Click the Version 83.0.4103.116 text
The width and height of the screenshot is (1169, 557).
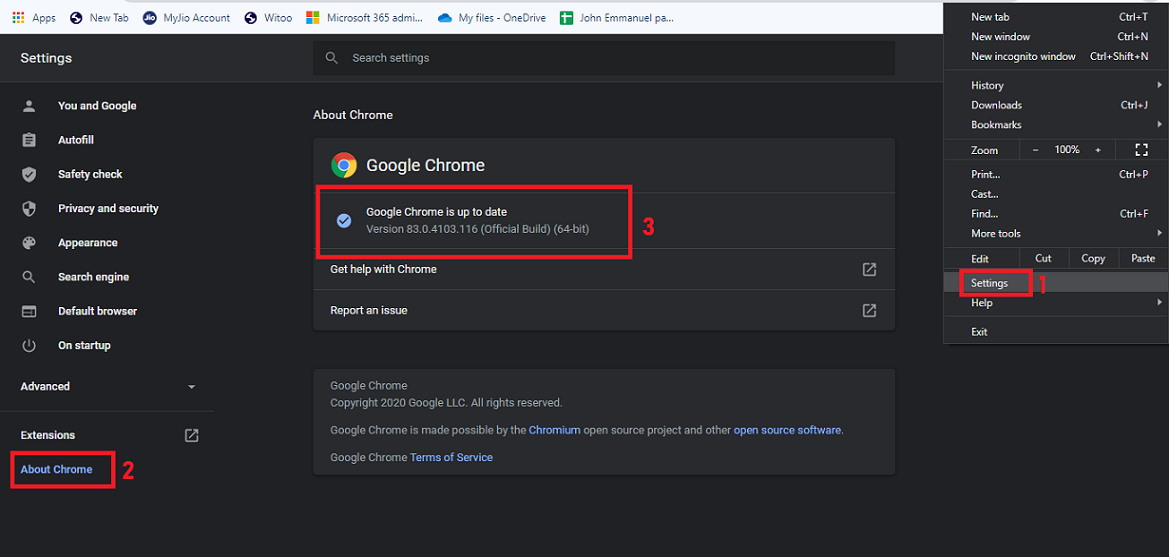click(x=477, y=230)
